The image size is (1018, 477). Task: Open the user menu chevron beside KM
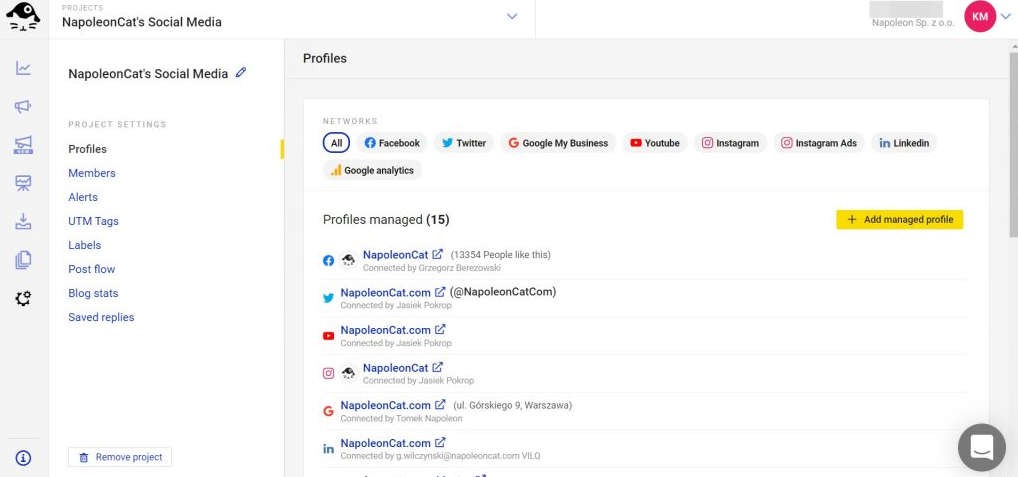point(1006,16)
